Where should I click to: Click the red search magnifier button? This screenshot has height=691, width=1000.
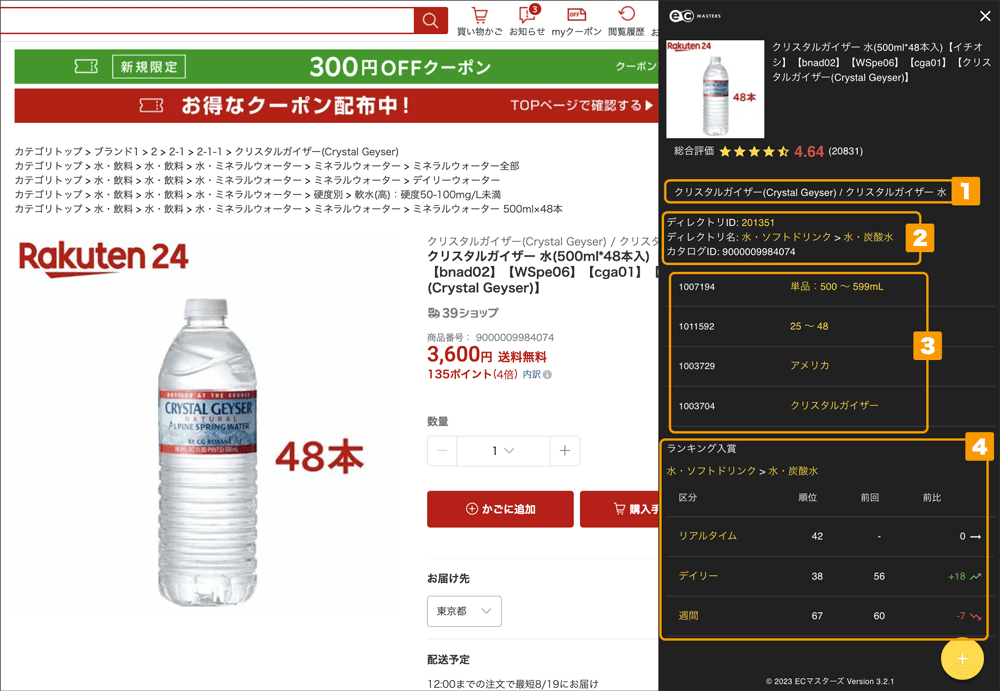[430, 20]
